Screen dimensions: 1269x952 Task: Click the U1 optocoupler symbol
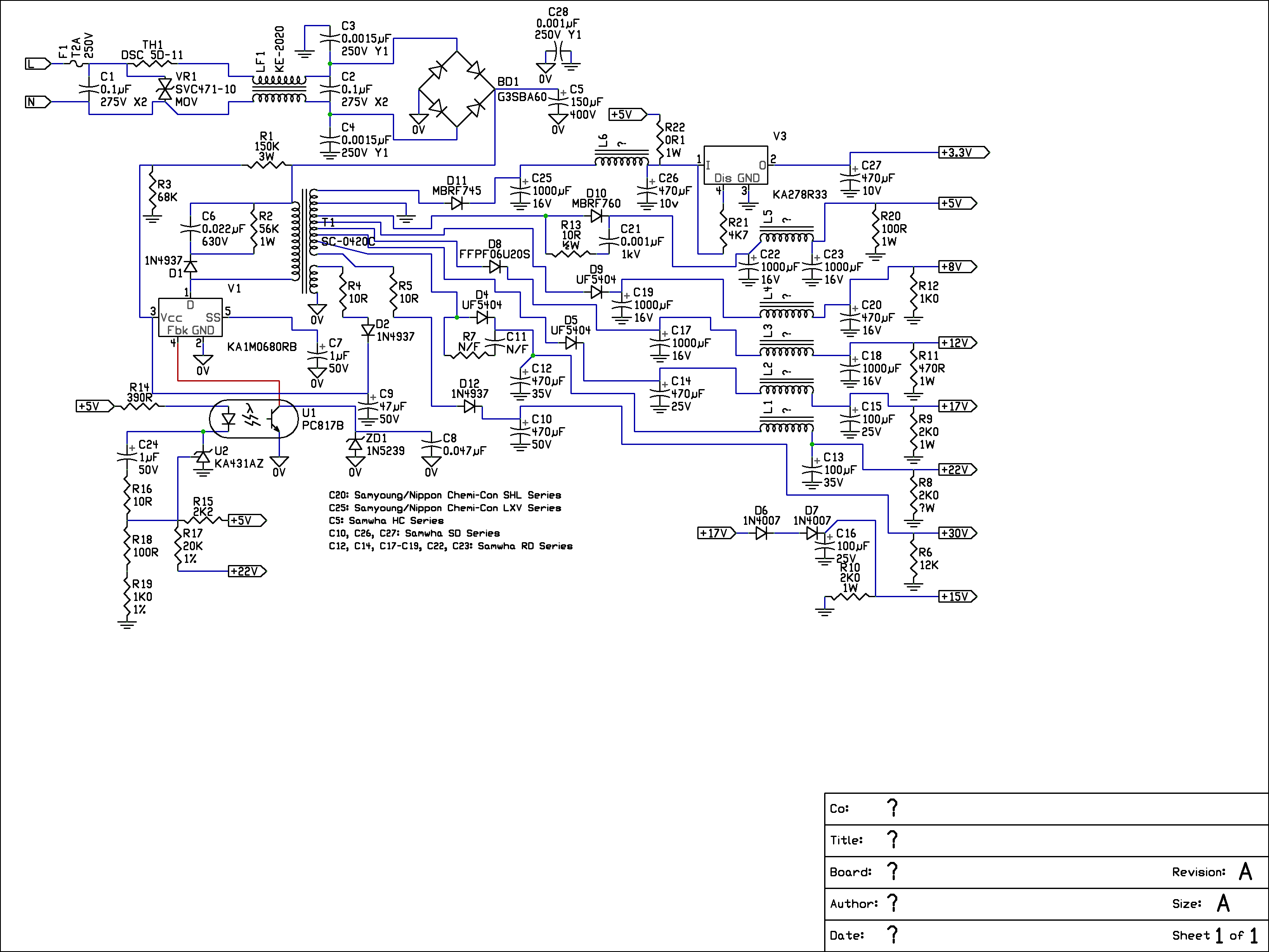(254, 419)
